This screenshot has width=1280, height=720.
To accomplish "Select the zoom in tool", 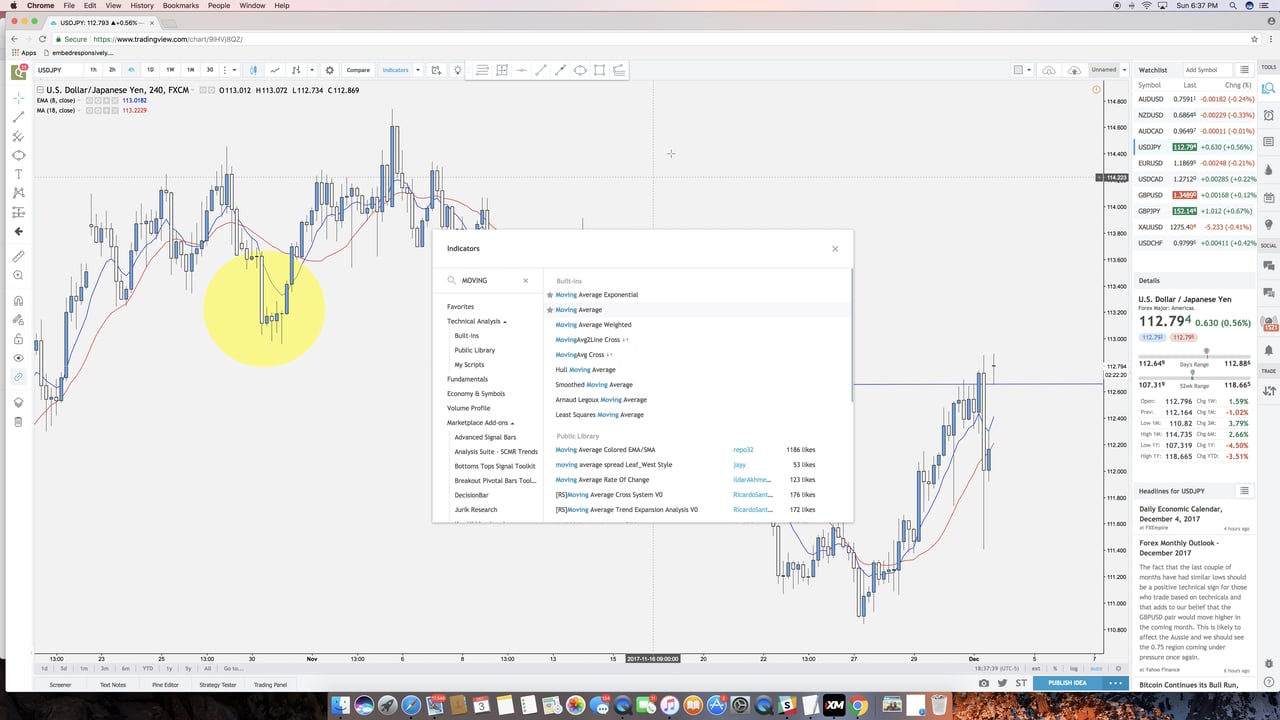I will 18,275.
